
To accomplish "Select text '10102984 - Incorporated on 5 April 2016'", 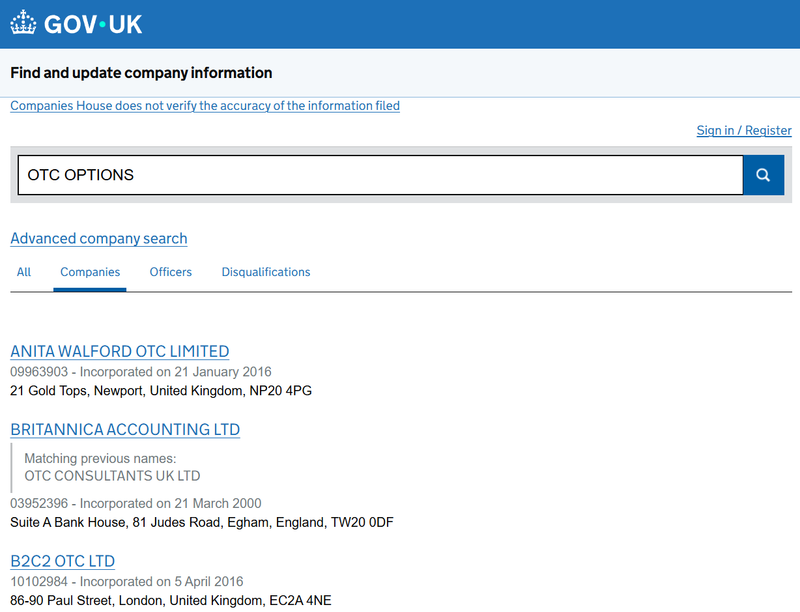I will [x=127, y=581].
